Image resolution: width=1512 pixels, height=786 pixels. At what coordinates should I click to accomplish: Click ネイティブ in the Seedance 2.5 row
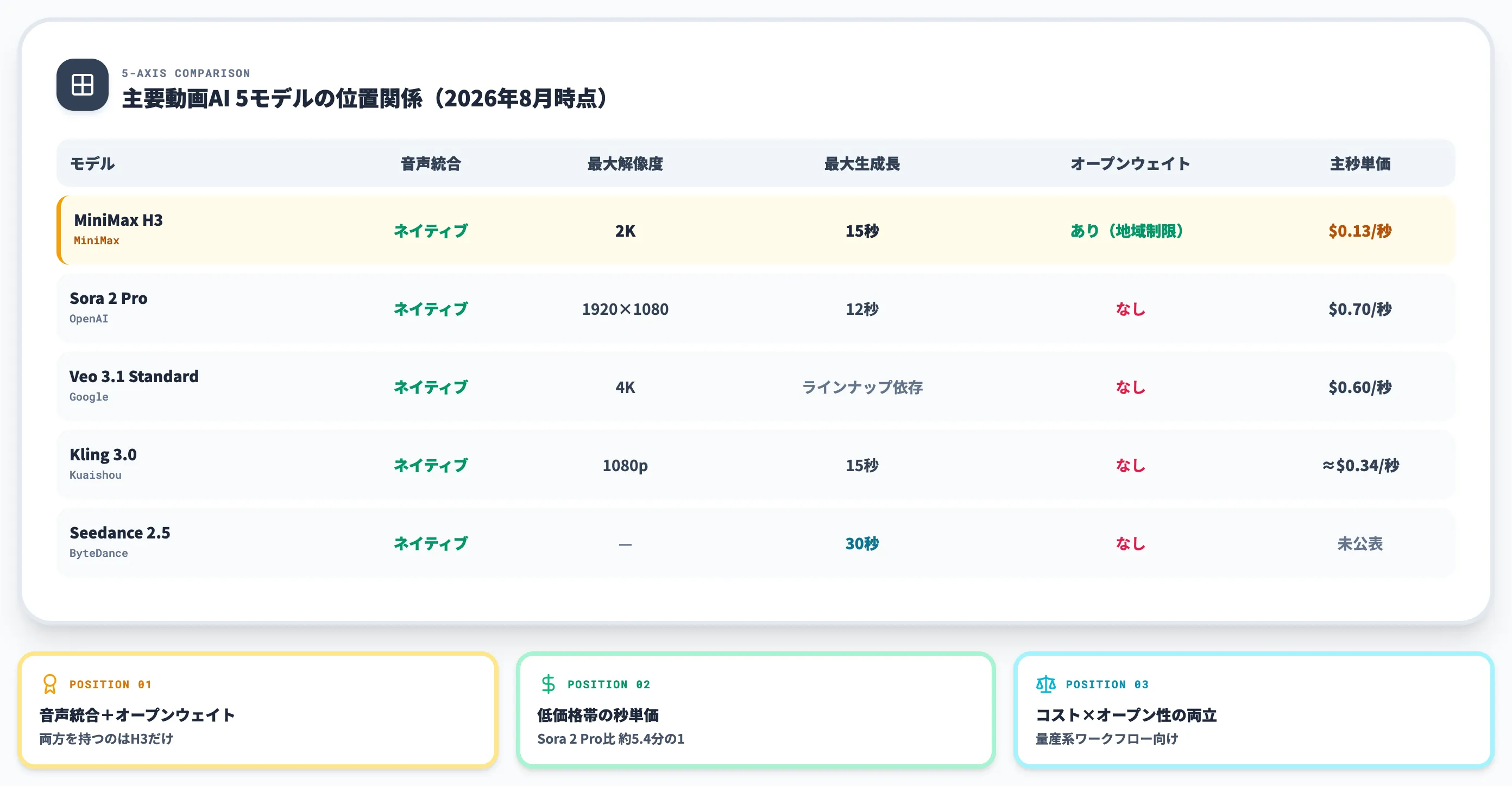(x=431, y=543)
